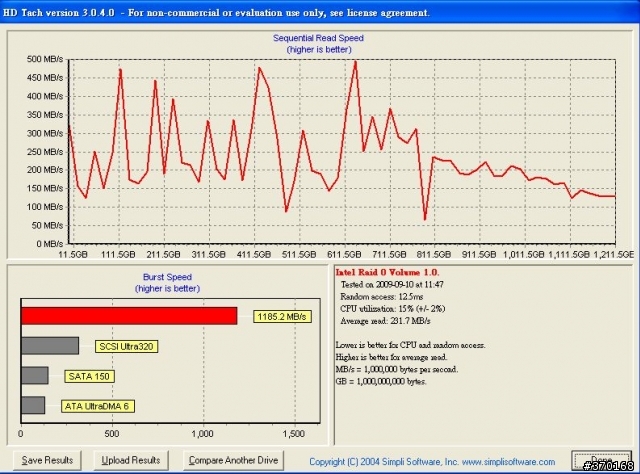The height and width of the screenshot is (474, 640).
Task: Click the 500 MB/s axis label
Action: tap(45, 59)
